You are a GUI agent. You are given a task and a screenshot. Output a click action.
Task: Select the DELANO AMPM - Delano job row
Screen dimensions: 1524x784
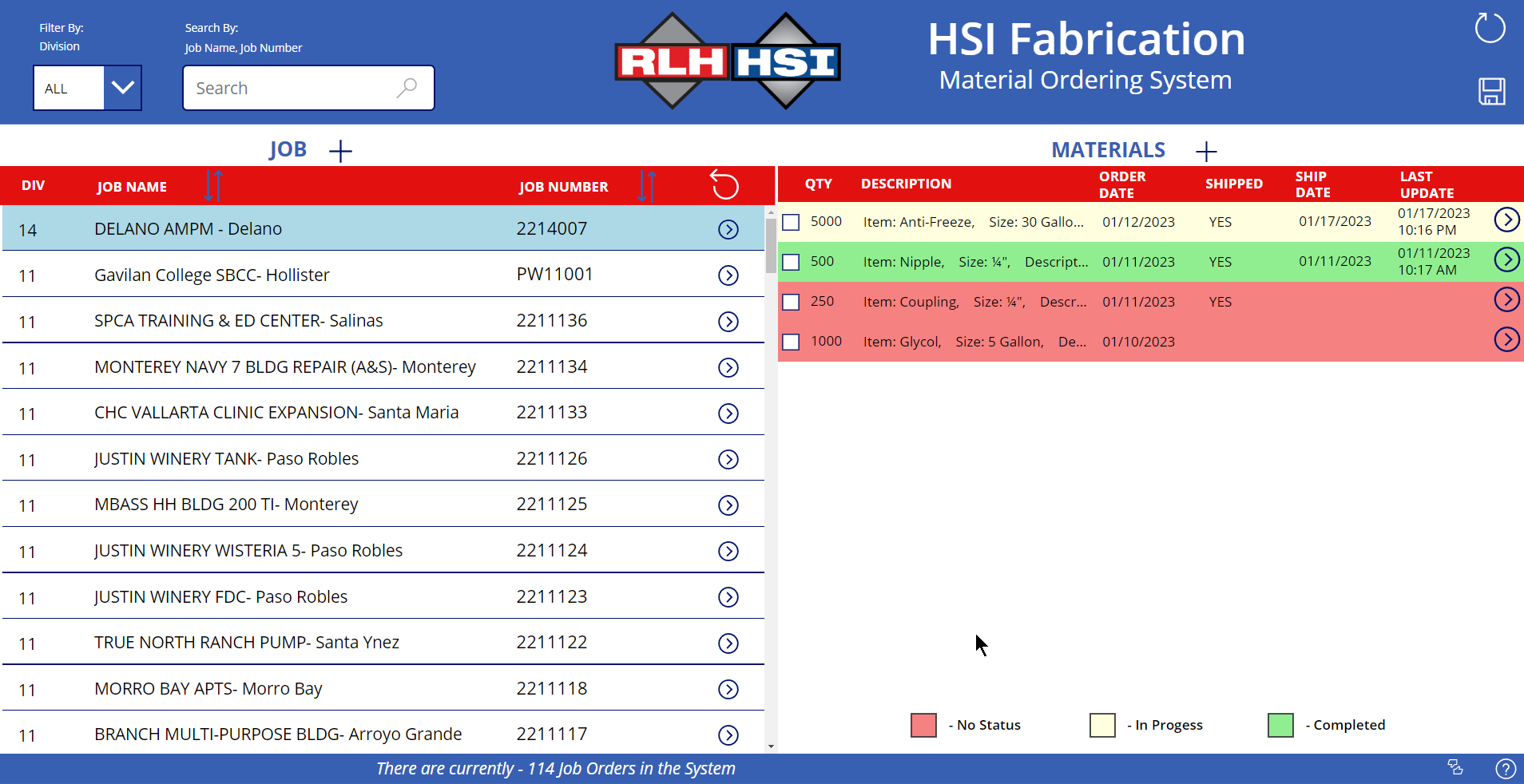pos(383,228)
